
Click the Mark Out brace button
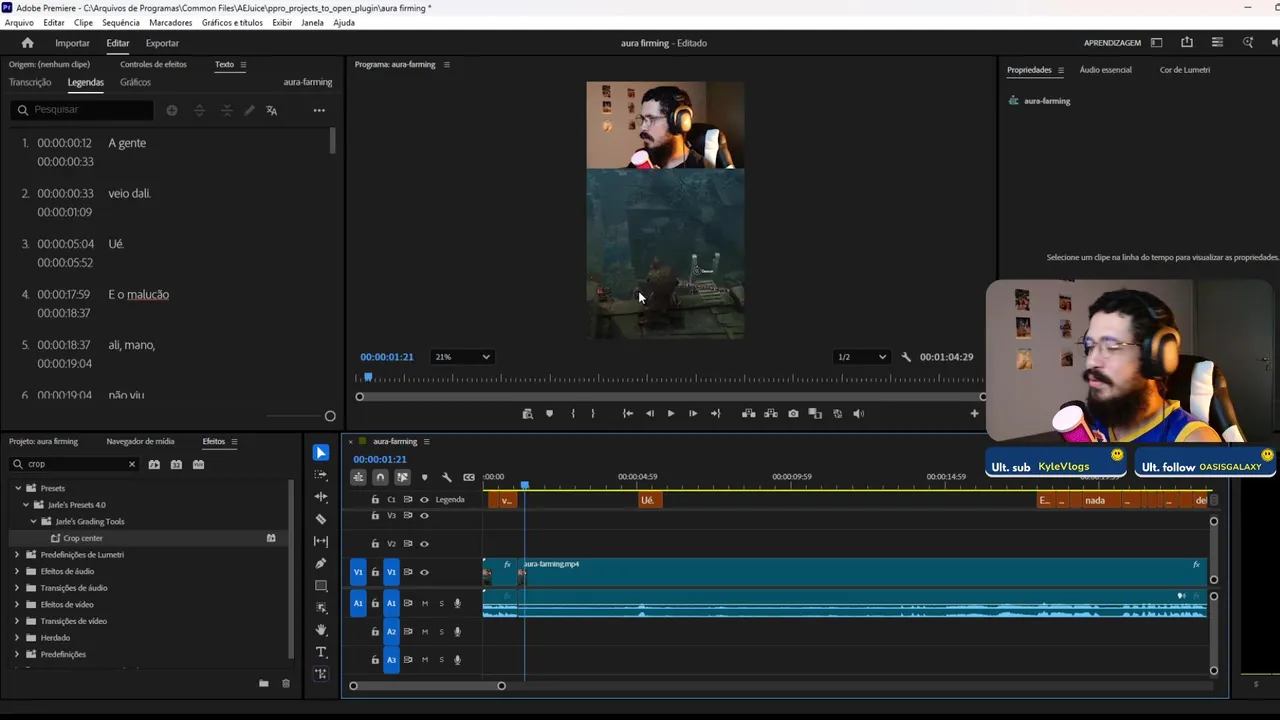[x=593, y=413]
